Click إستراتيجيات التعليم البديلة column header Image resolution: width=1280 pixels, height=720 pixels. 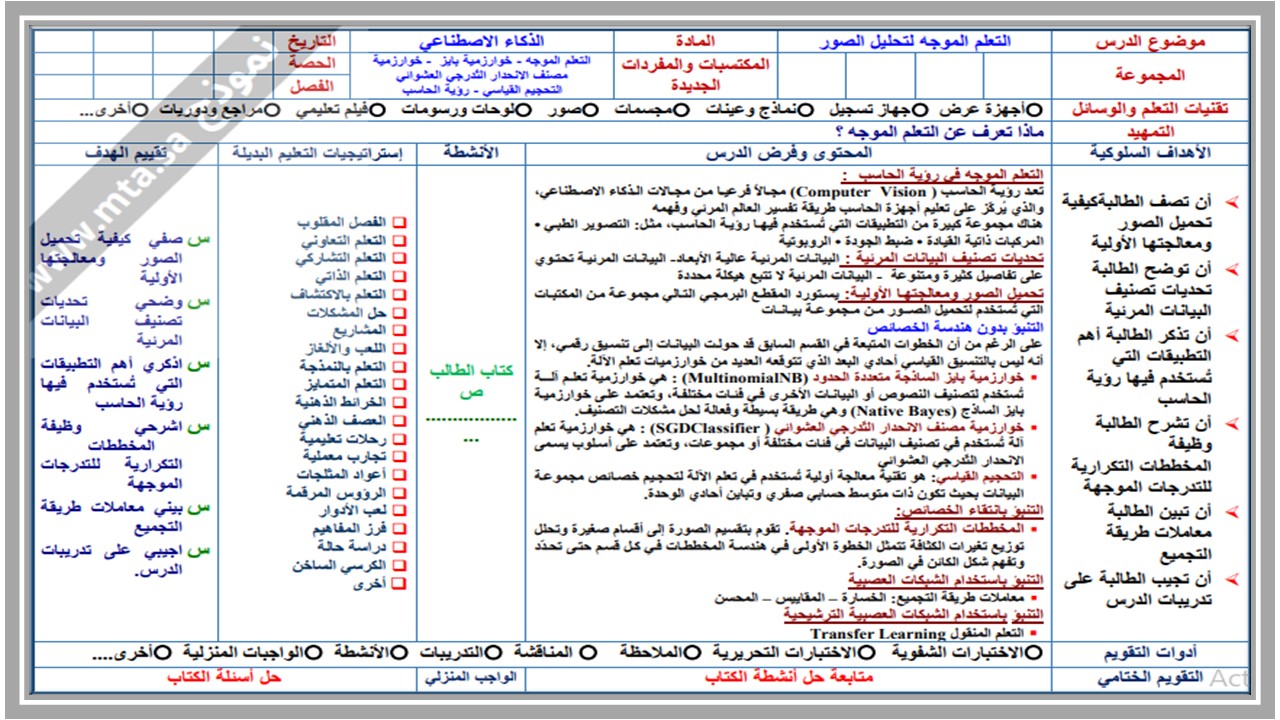click(317, 153)
